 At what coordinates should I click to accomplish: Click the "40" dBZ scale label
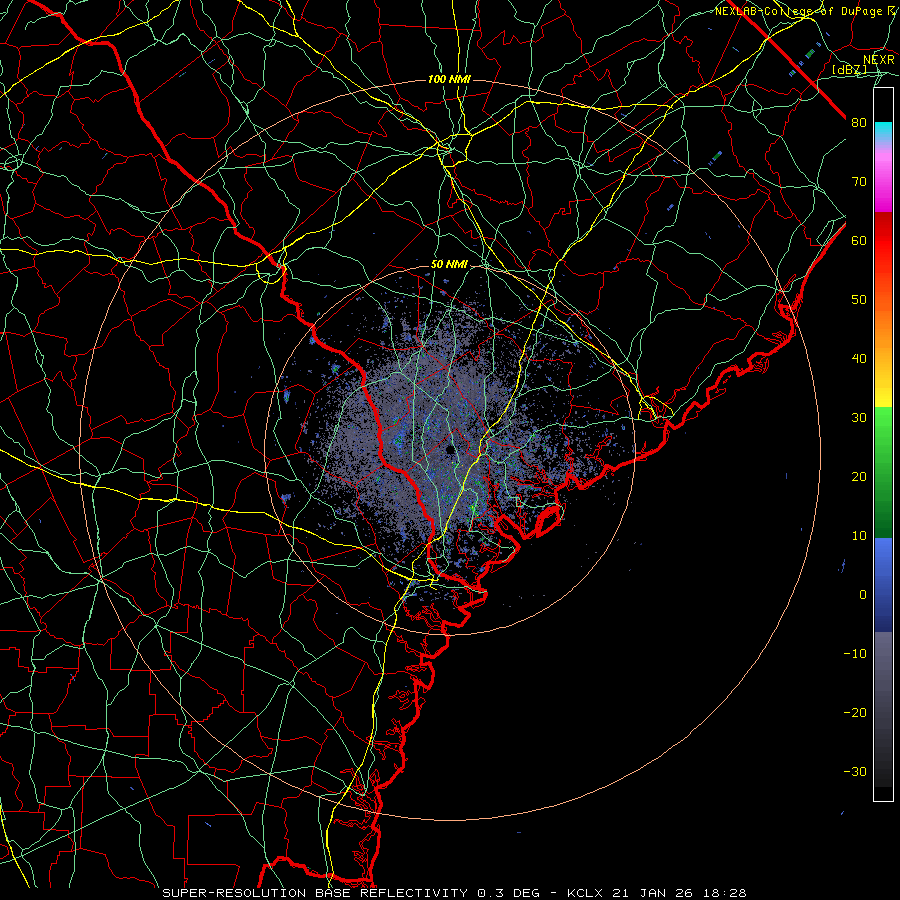[x=859, y=359]
